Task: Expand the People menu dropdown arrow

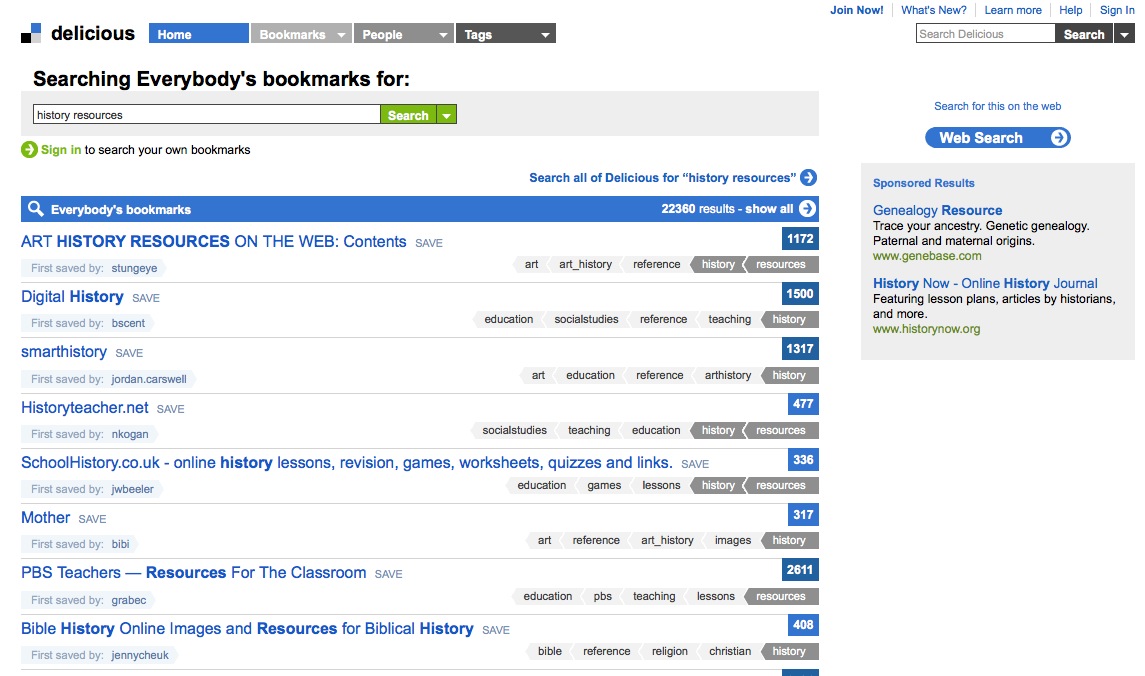Action: [443, 35]
